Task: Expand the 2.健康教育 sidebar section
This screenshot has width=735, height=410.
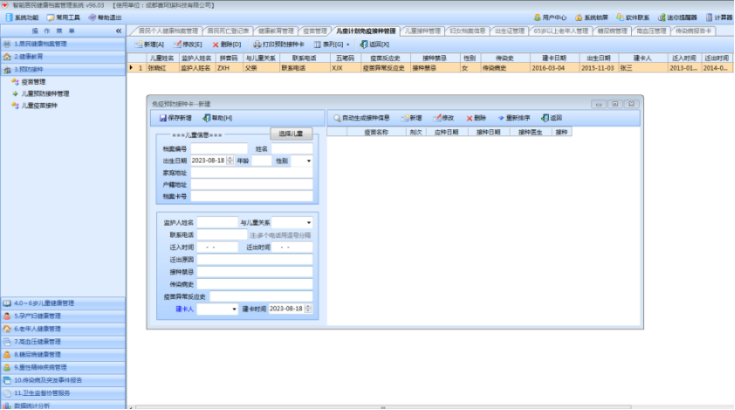Action: click(x=63, y=56)
